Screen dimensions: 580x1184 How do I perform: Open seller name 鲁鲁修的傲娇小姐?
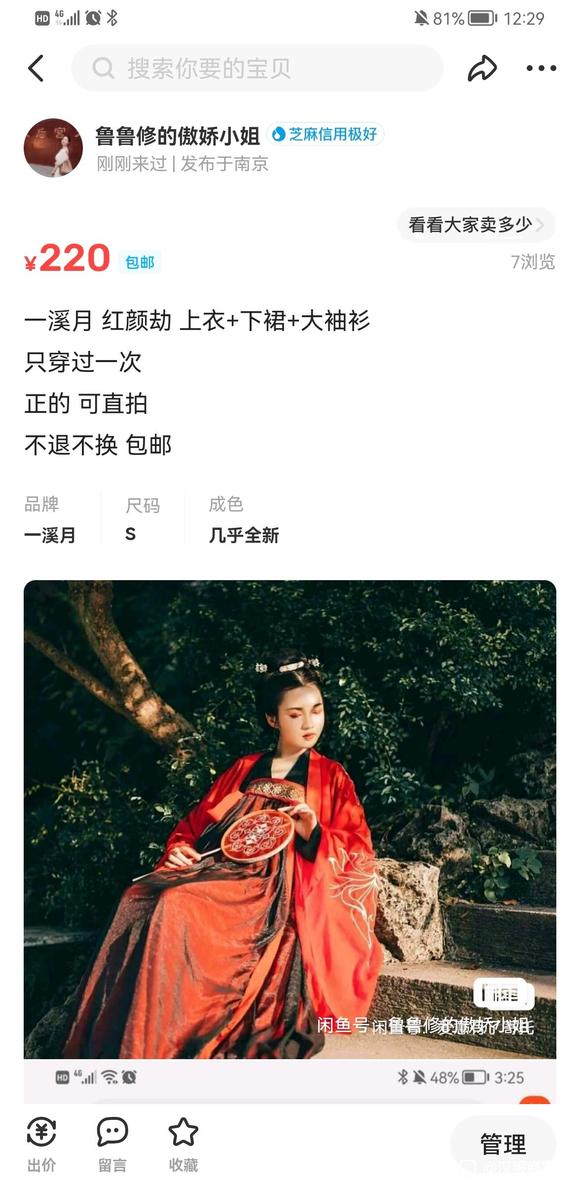click(x=177, y=135)
